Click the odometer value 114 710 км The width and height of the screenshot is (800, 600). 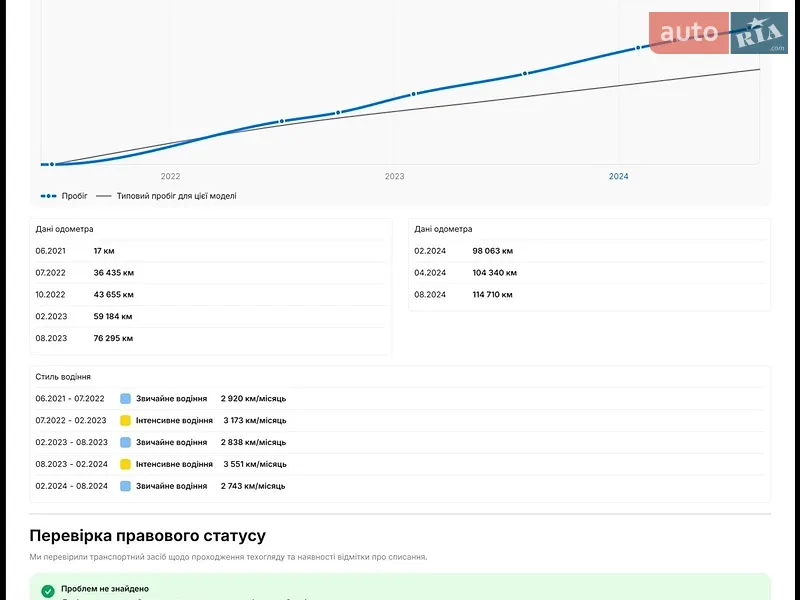pos(492,295)
